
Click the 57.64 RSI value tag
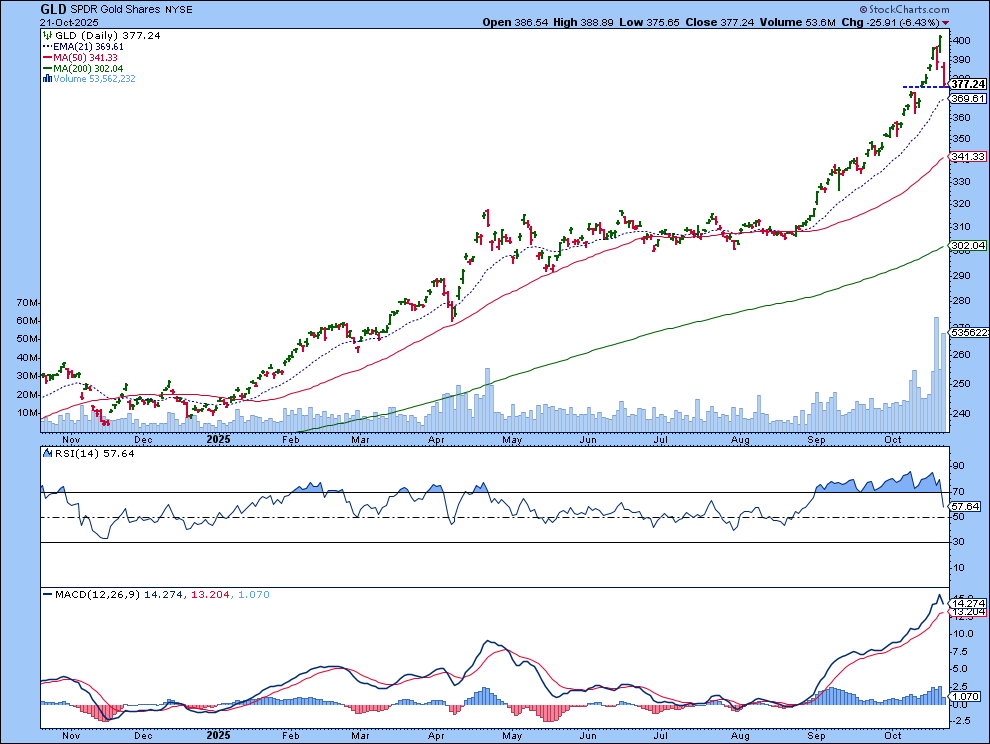coord(967,507)
